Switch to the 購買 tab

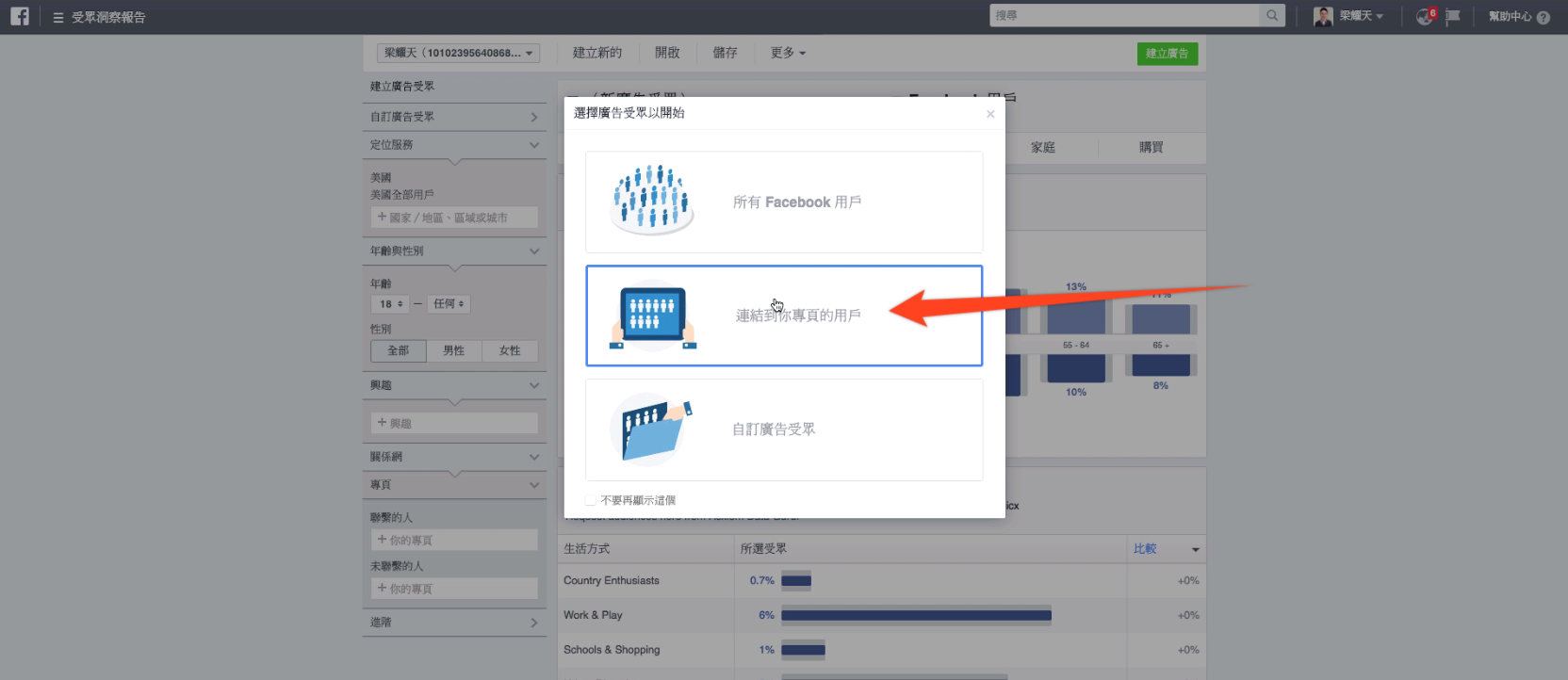(1151, 148)
